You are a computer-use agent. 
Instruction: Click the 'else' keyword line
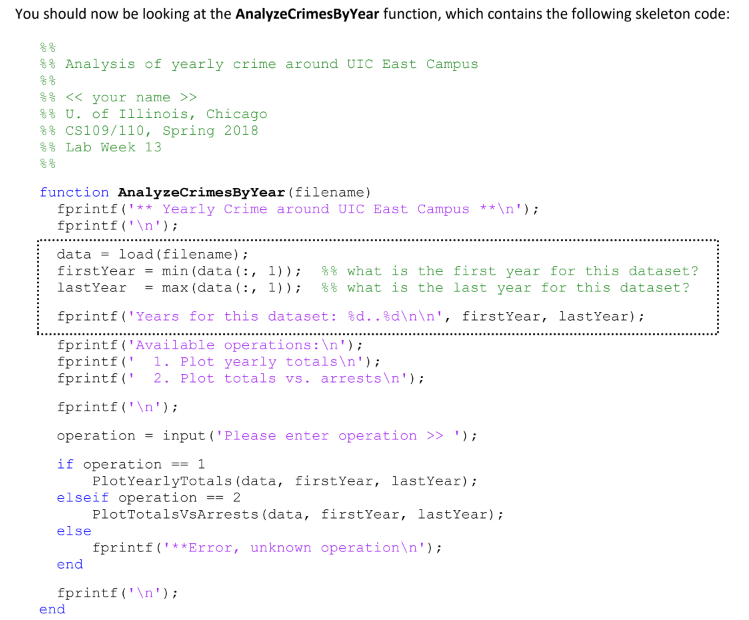pyautogui.click(x=74, y=531)
